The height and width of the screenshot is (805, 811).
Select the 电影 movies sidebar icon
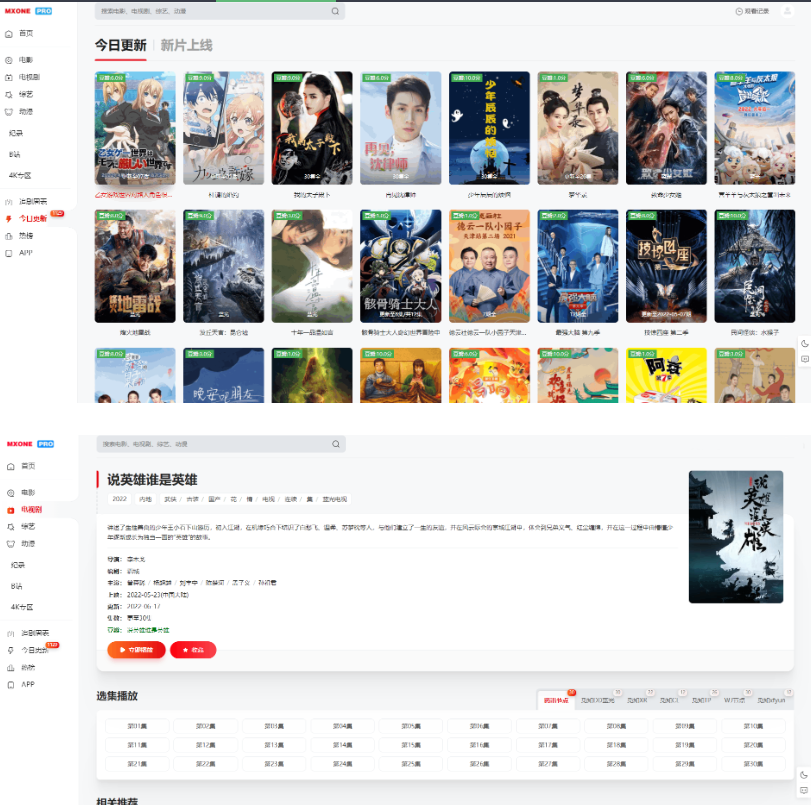pyautogui.click(x=10, y=59)
